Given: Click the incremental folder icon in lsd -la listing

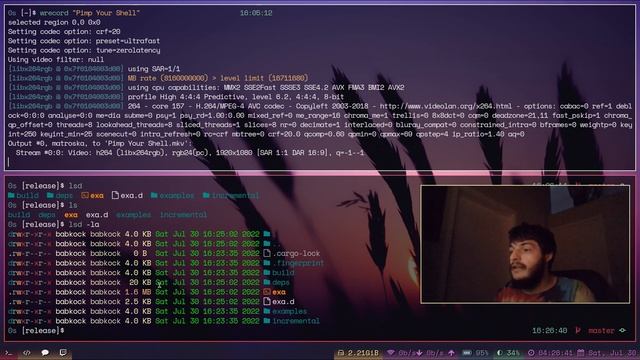Looking at the screenshot, I should [267, 321].
